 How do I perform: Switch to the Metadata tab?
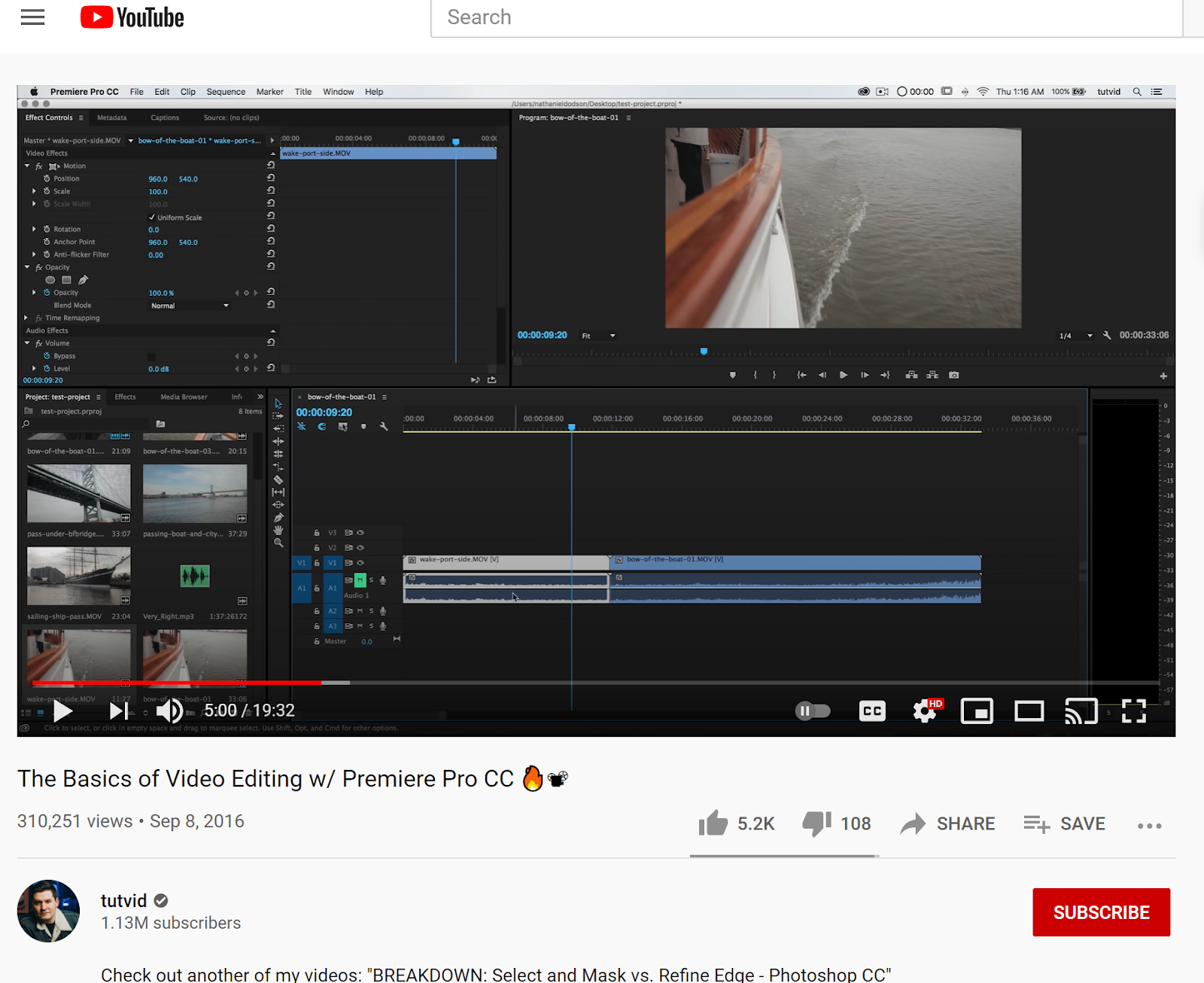pos(112,117)
